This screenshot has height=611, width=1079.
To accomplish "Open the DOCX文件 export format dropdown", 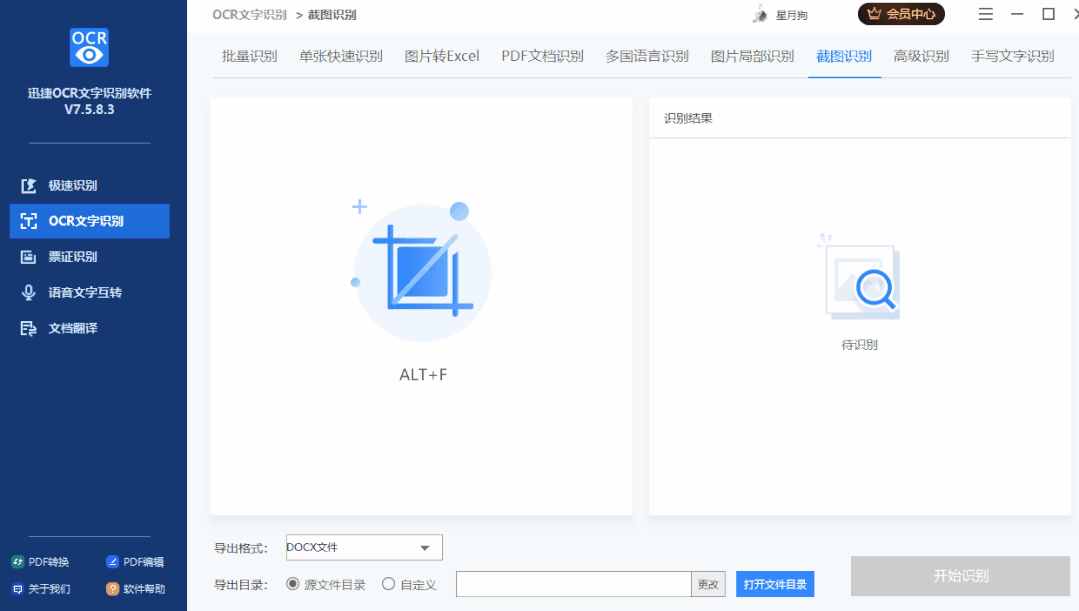I will coord(363,547).
